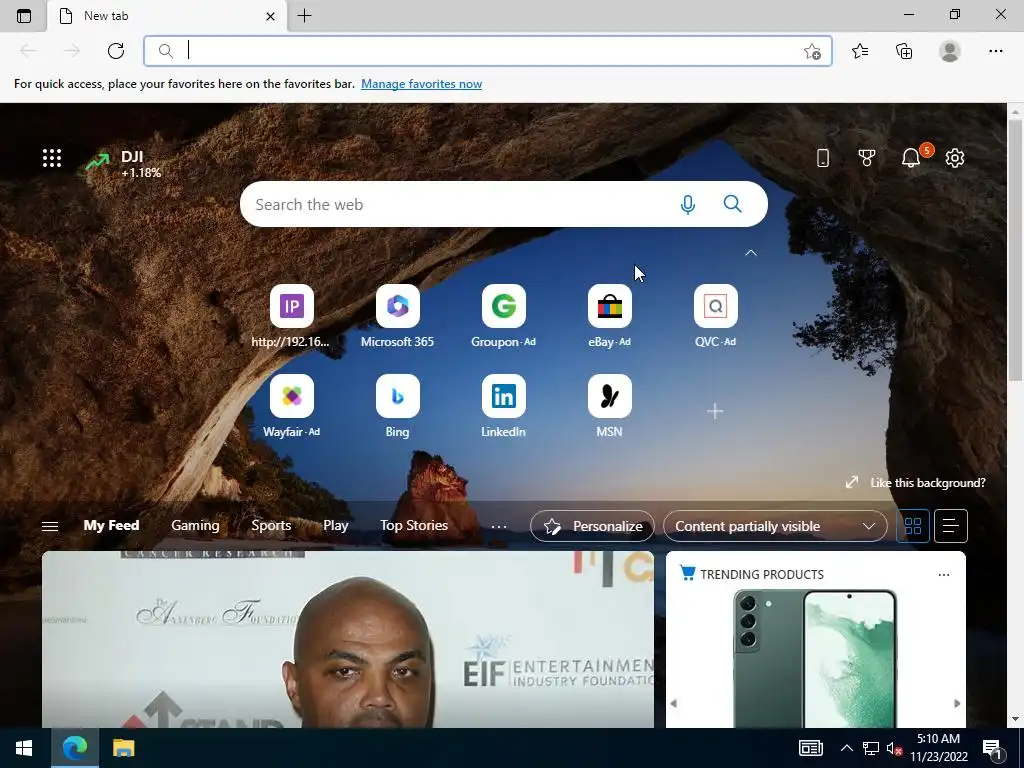The width and height of the screenshot is (1024, 768).
Task: Open File Explorer from the taskbar
Action: (123, 748)
